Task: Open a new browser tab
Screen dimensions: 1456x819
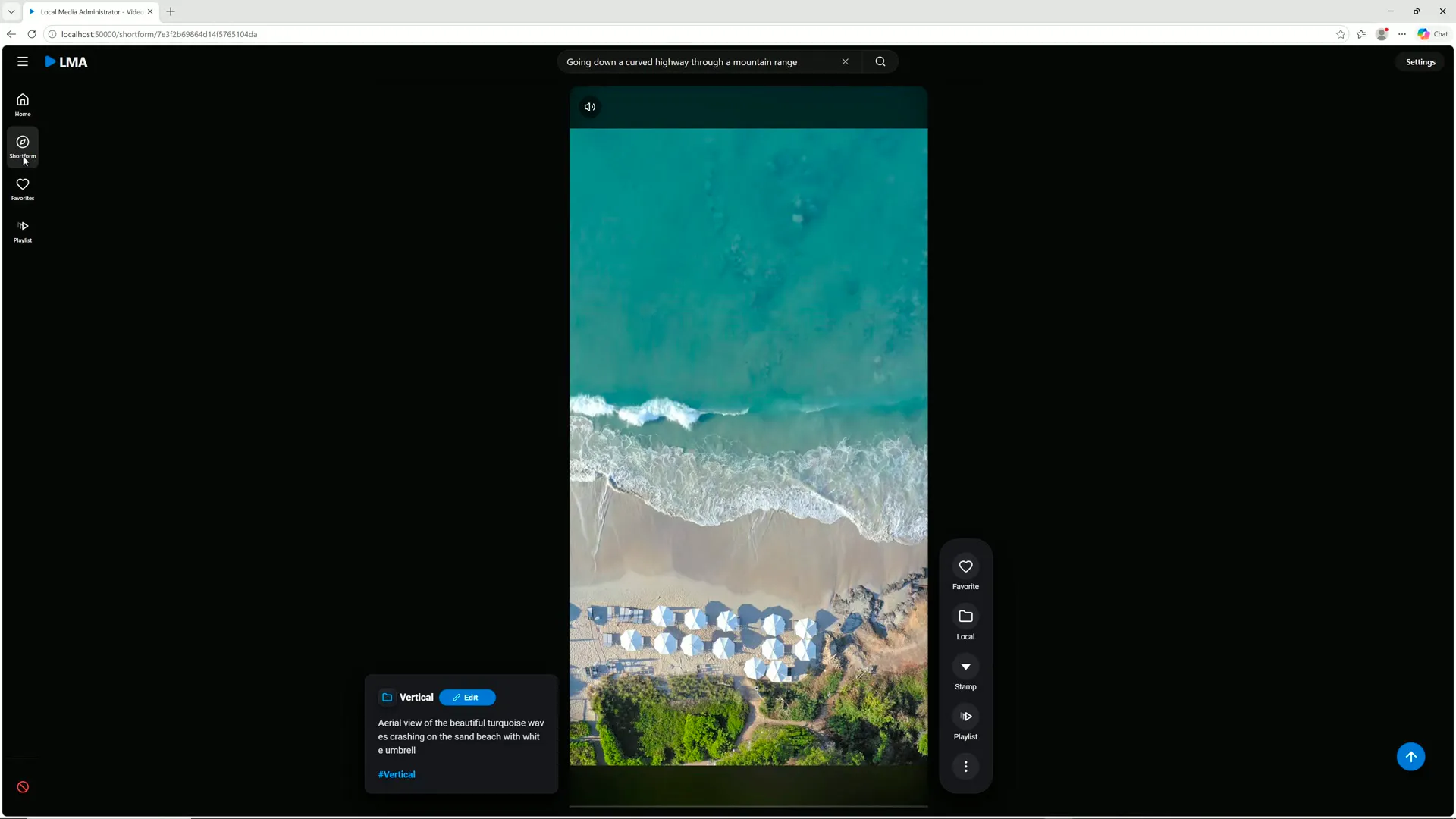Action: [x=171, y=11]
